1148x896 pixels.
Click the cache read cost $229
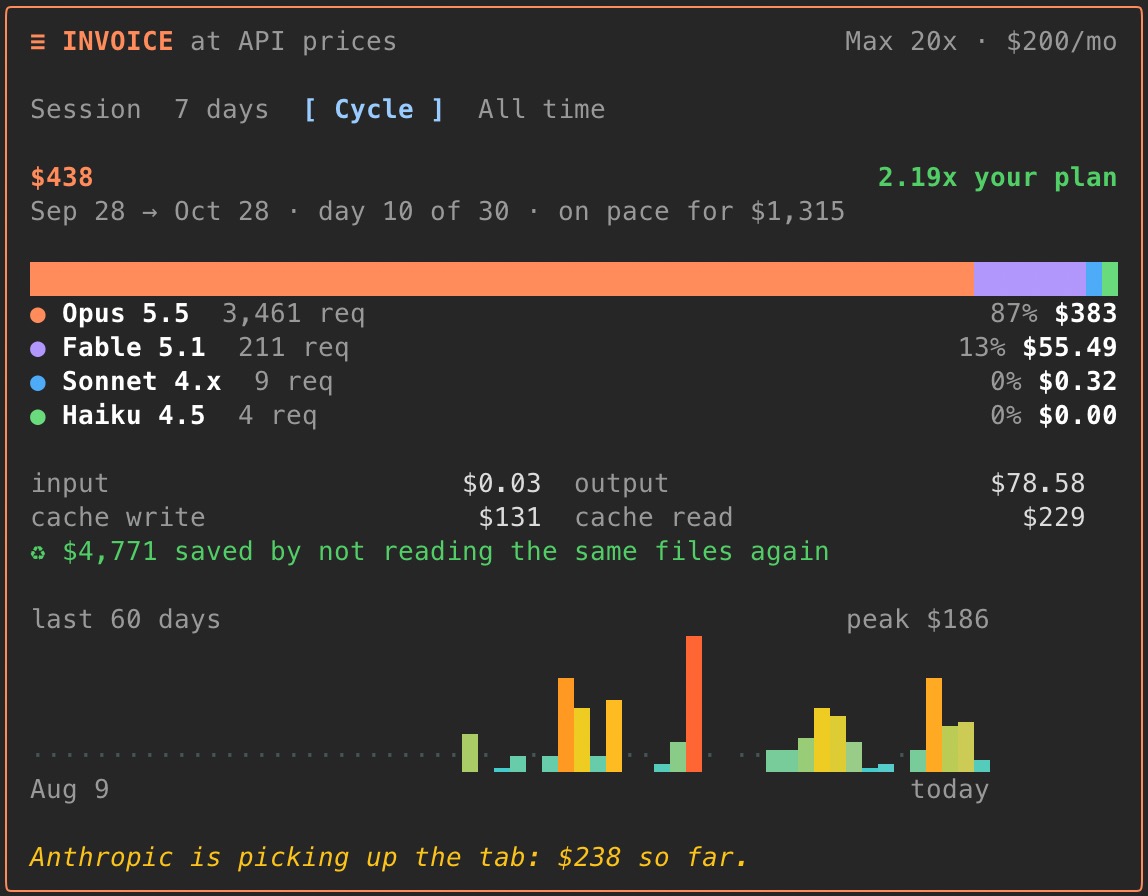[1054, 518]
